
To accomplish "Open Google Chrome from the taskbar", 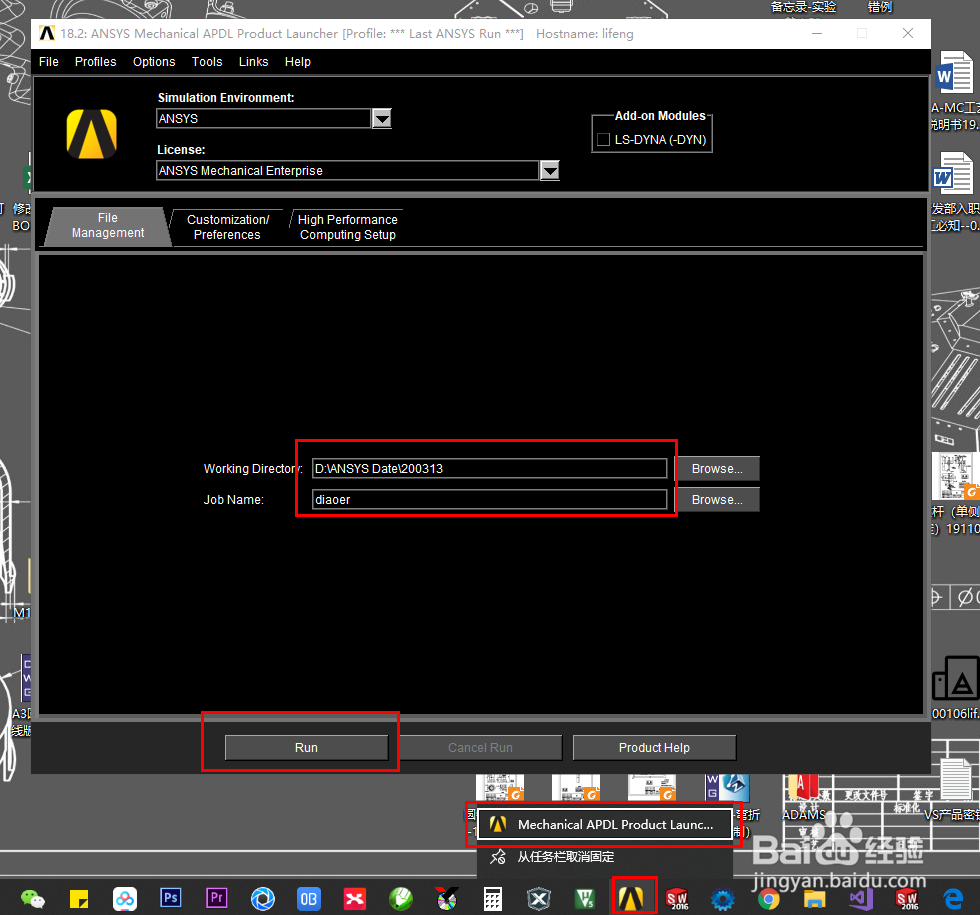I will [769, 899].
